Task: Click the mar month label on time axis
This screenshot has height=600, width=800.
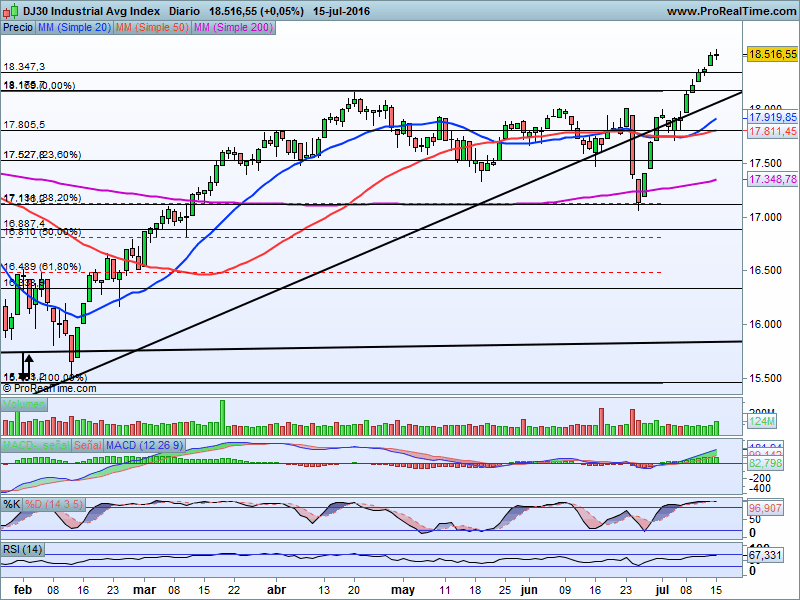Action: coord(144,590)
